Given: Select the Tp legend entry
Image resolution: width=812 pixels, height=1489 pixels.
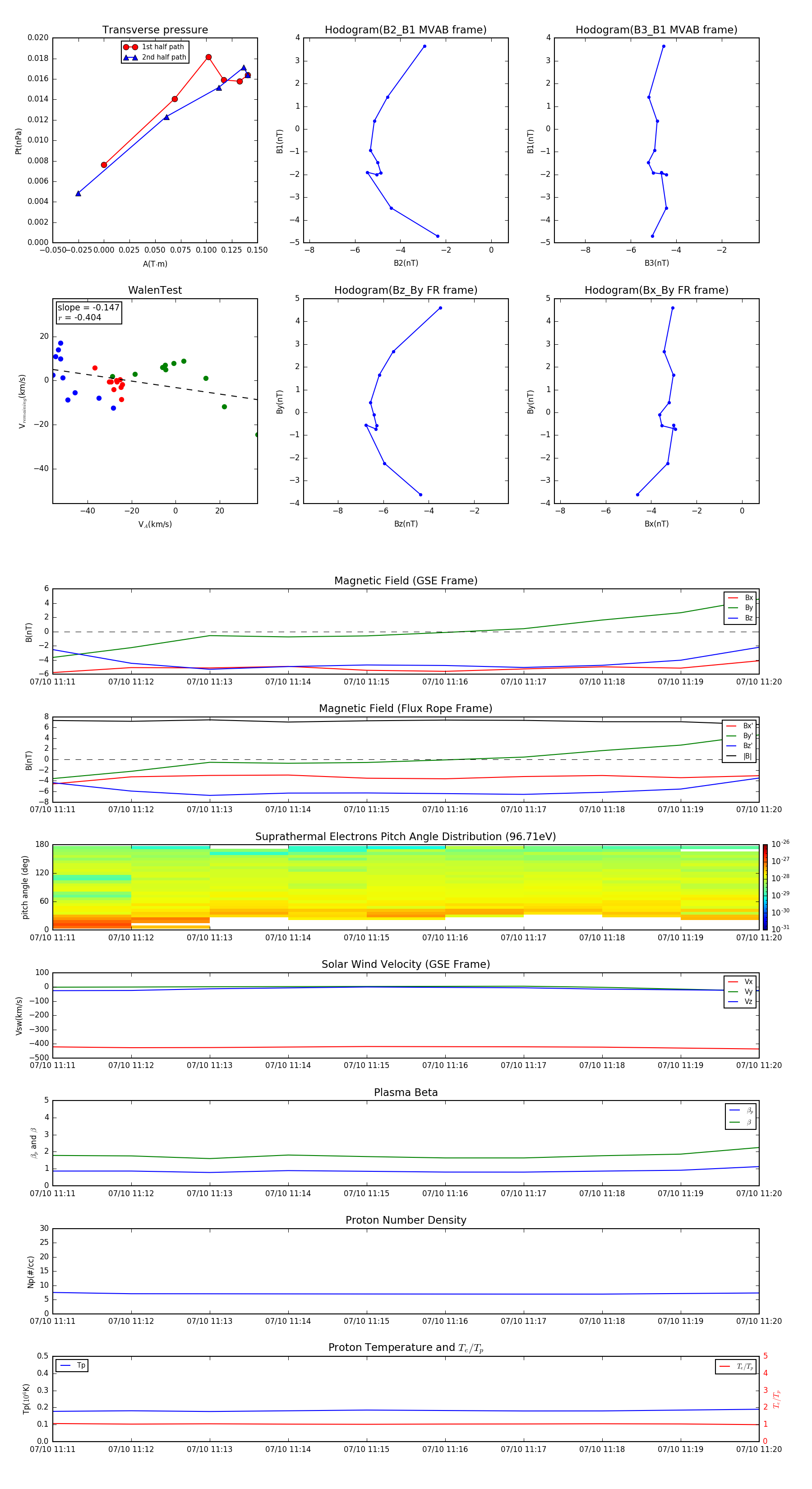Looking at the screenshot, I should tap(73, 1365).
